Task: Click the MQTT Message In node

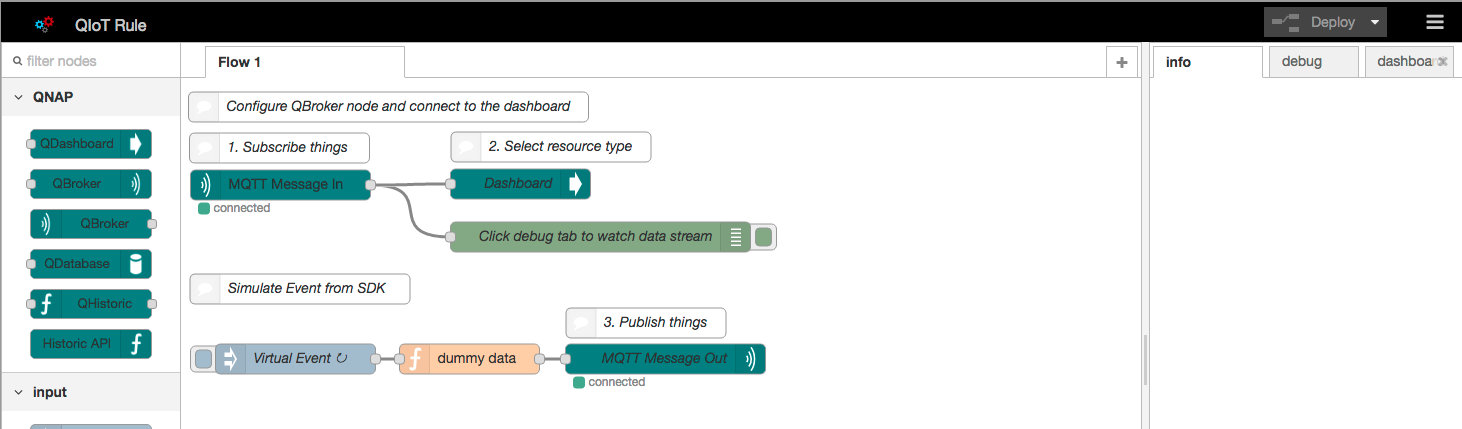Action: click(x=280, y=185)
